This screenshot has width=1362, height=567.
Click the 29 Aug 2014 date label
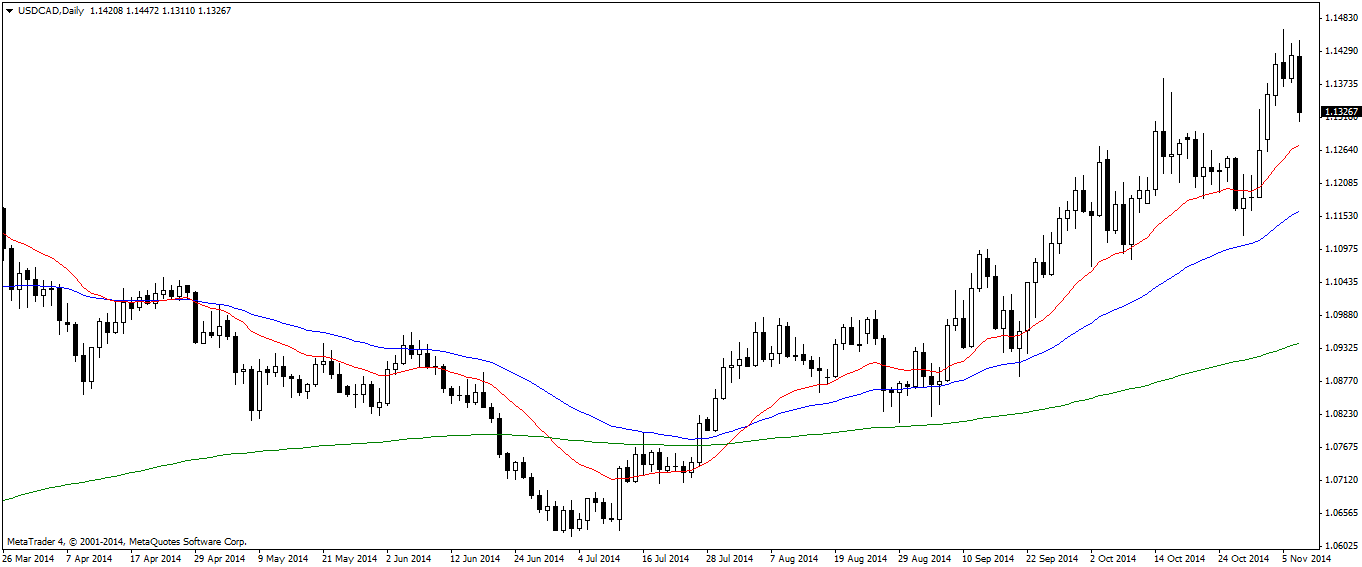[x=925, y=559]
